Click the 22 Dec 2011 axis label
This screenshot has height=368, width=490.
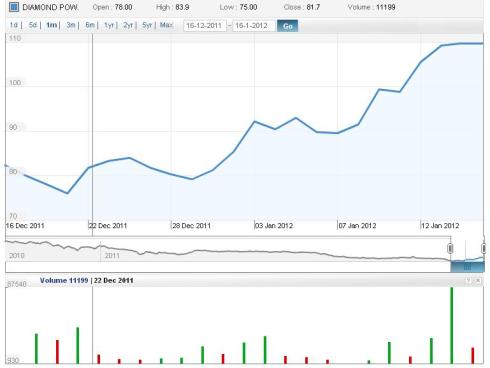pyautogui.click(x=108, y=226)
